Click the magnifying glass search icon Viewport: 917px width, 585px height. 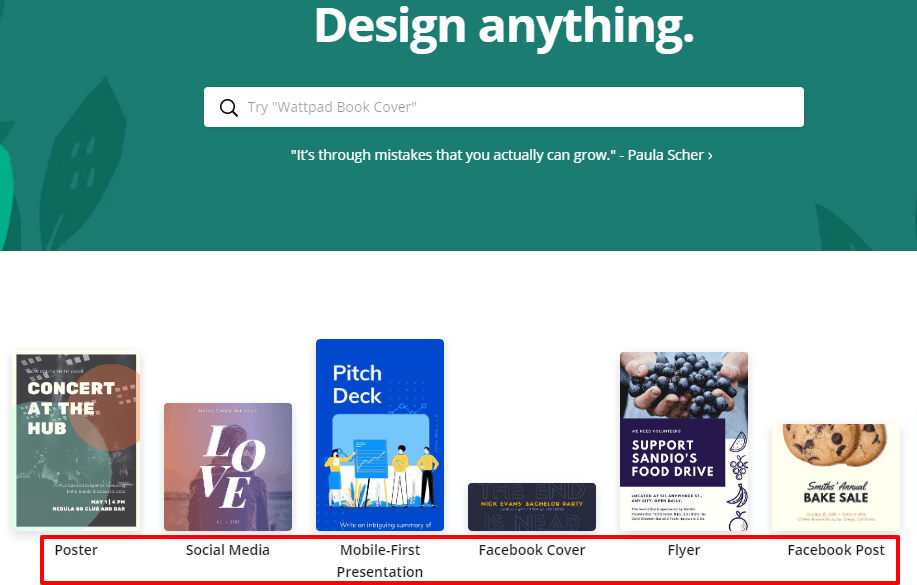click(229, 108)
